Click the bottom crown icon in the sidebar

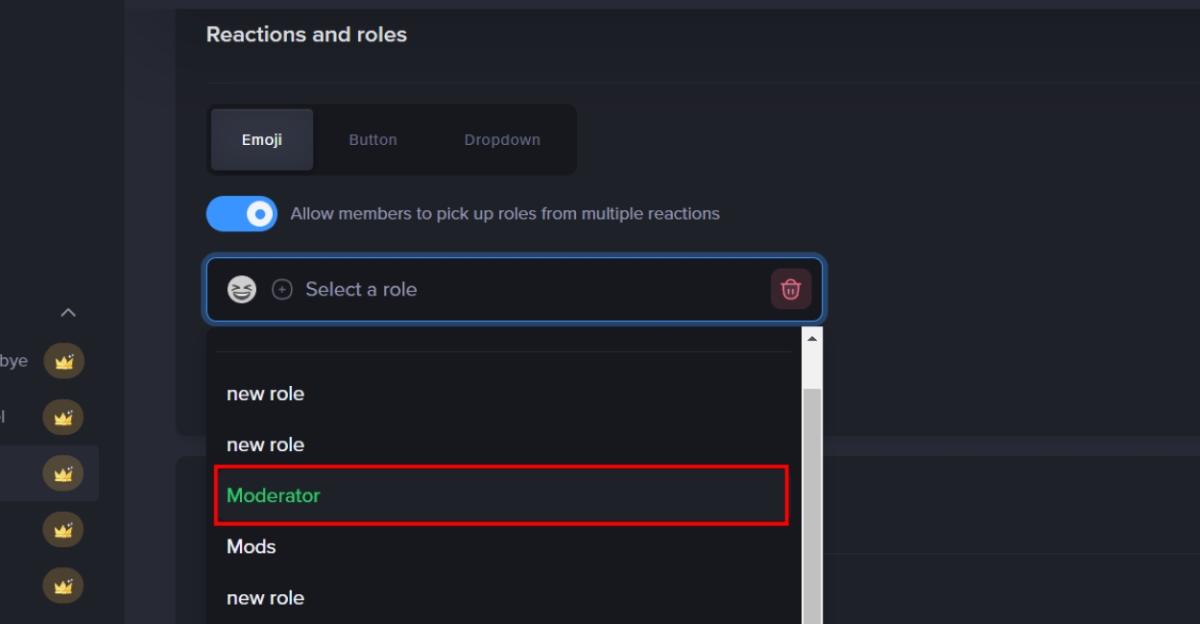pos(63,587)
